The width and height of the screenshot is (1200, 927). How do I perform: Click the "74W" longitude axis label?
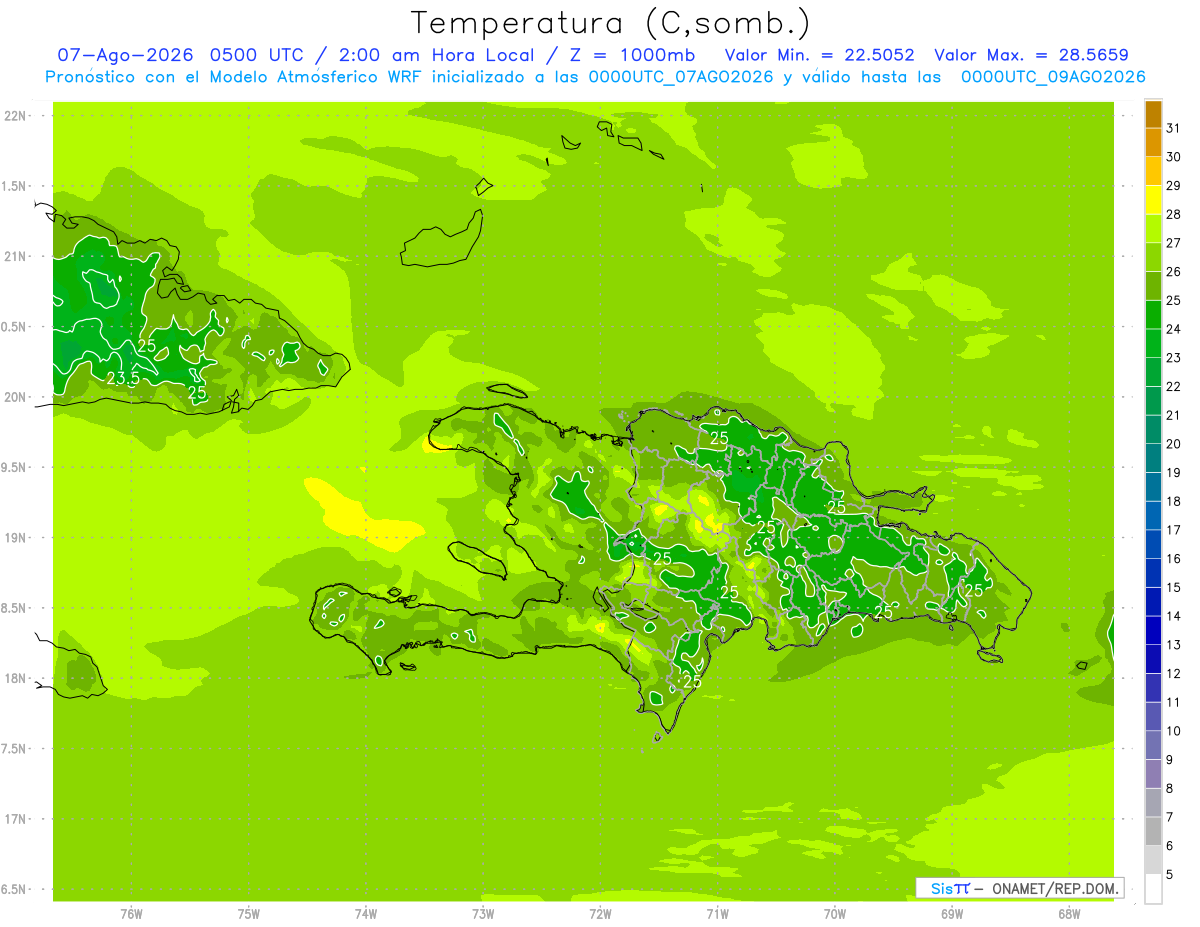point(365,913)
